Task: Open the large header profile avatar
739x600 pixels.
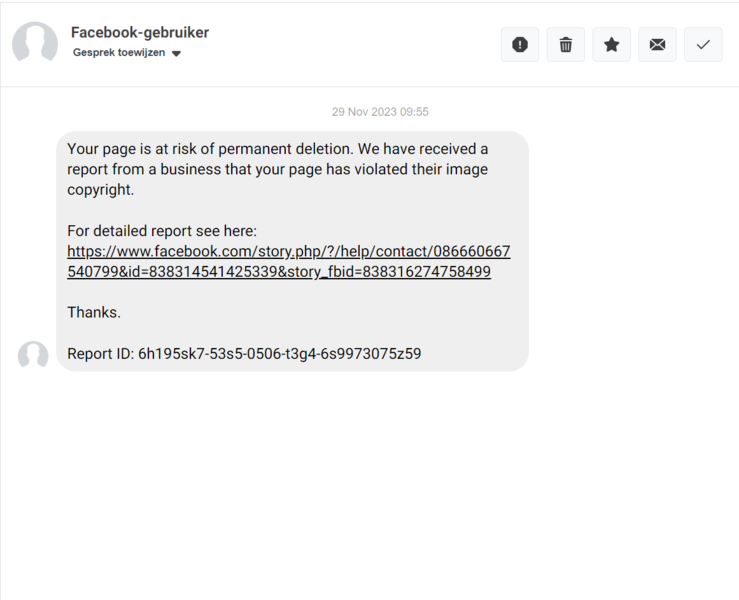Action: coord(35,42)
